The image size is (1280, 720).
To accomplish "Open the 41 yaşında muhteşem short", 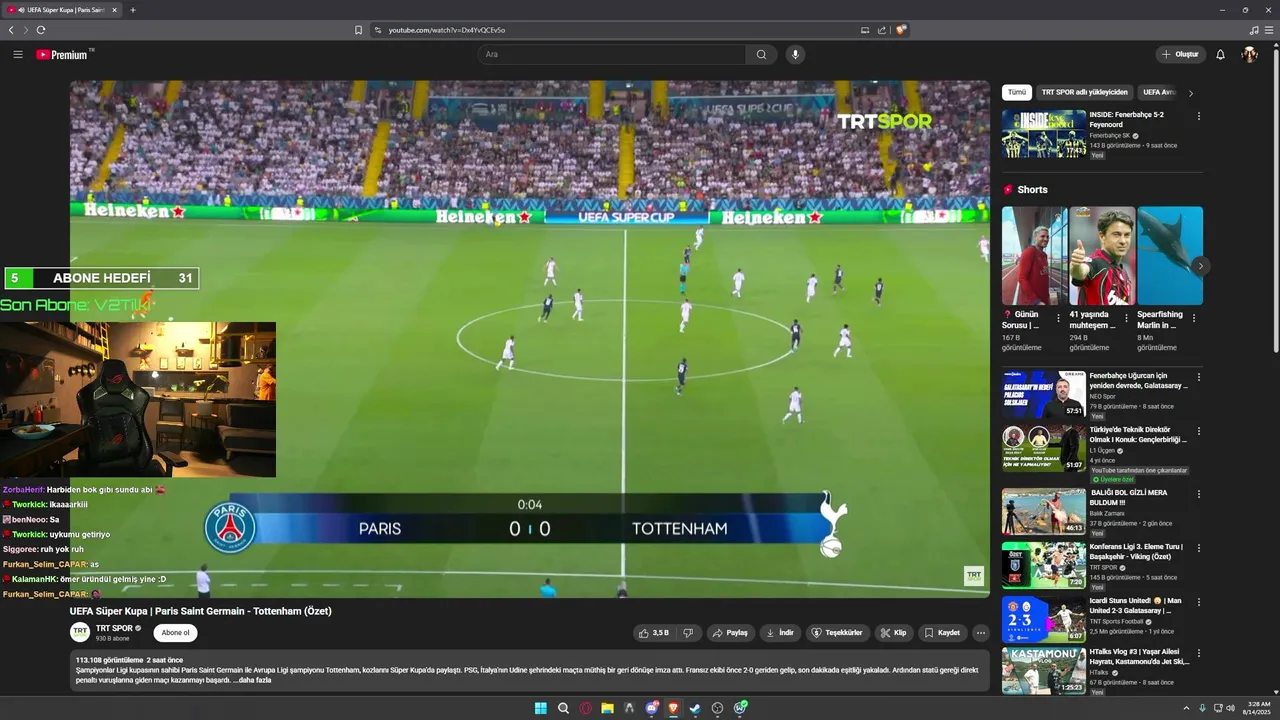I will click(1102, 256).
